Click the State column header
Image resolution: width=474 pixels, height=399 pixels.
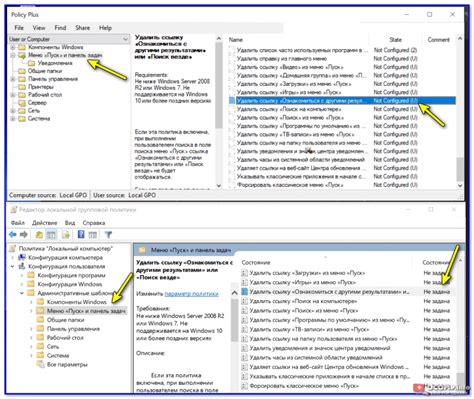point(395,40)
